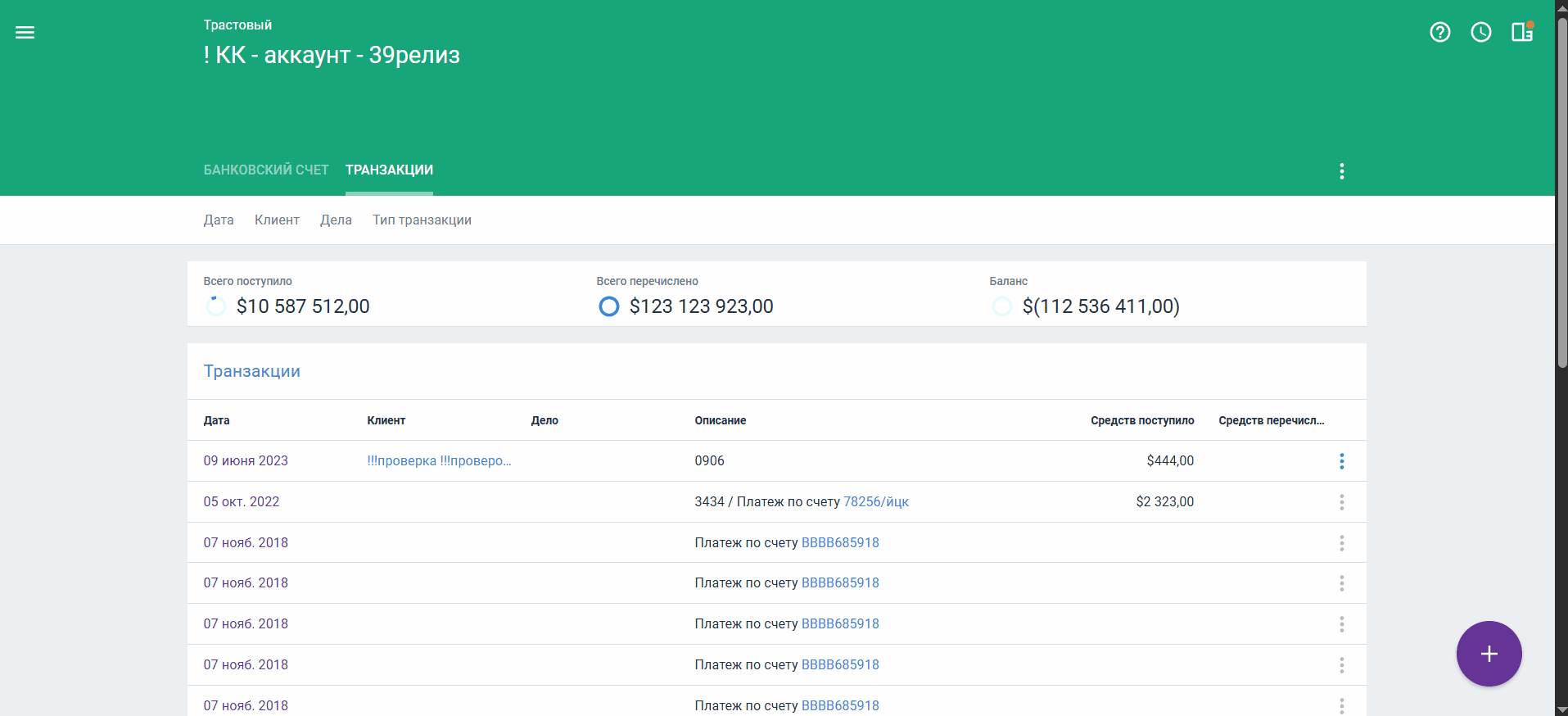This screenshot has height=716, width=1568.
Task: Switch to Банковский счет tab
Action: coord(266,170)
